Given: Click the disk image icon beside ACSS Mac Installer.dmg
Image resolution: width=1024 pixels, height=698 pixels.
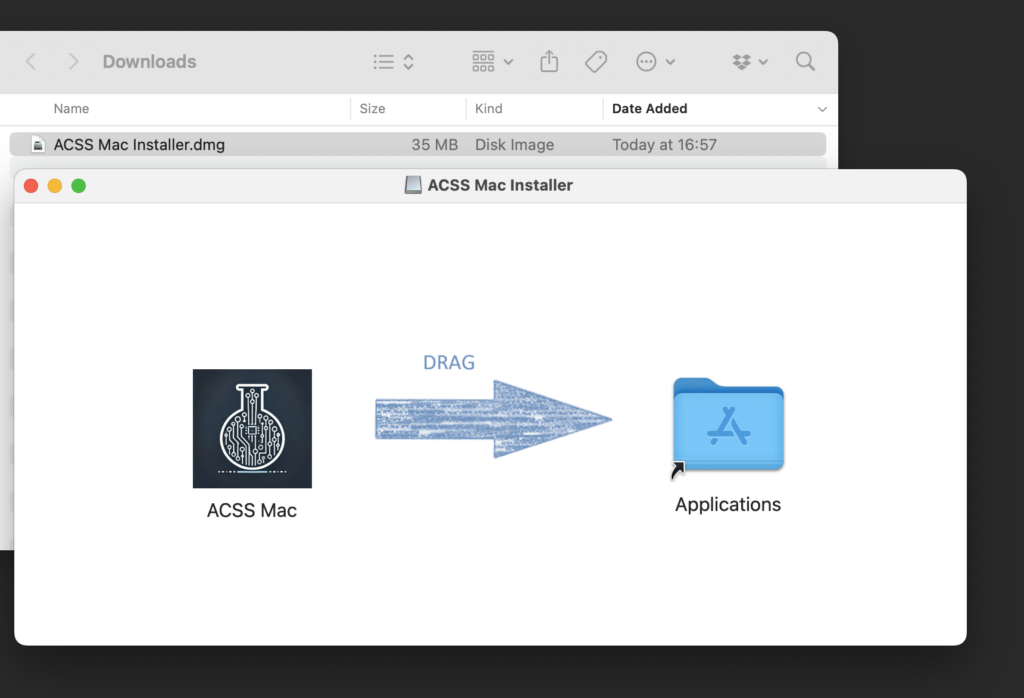Looking at the screenshot, I should 38,144.
